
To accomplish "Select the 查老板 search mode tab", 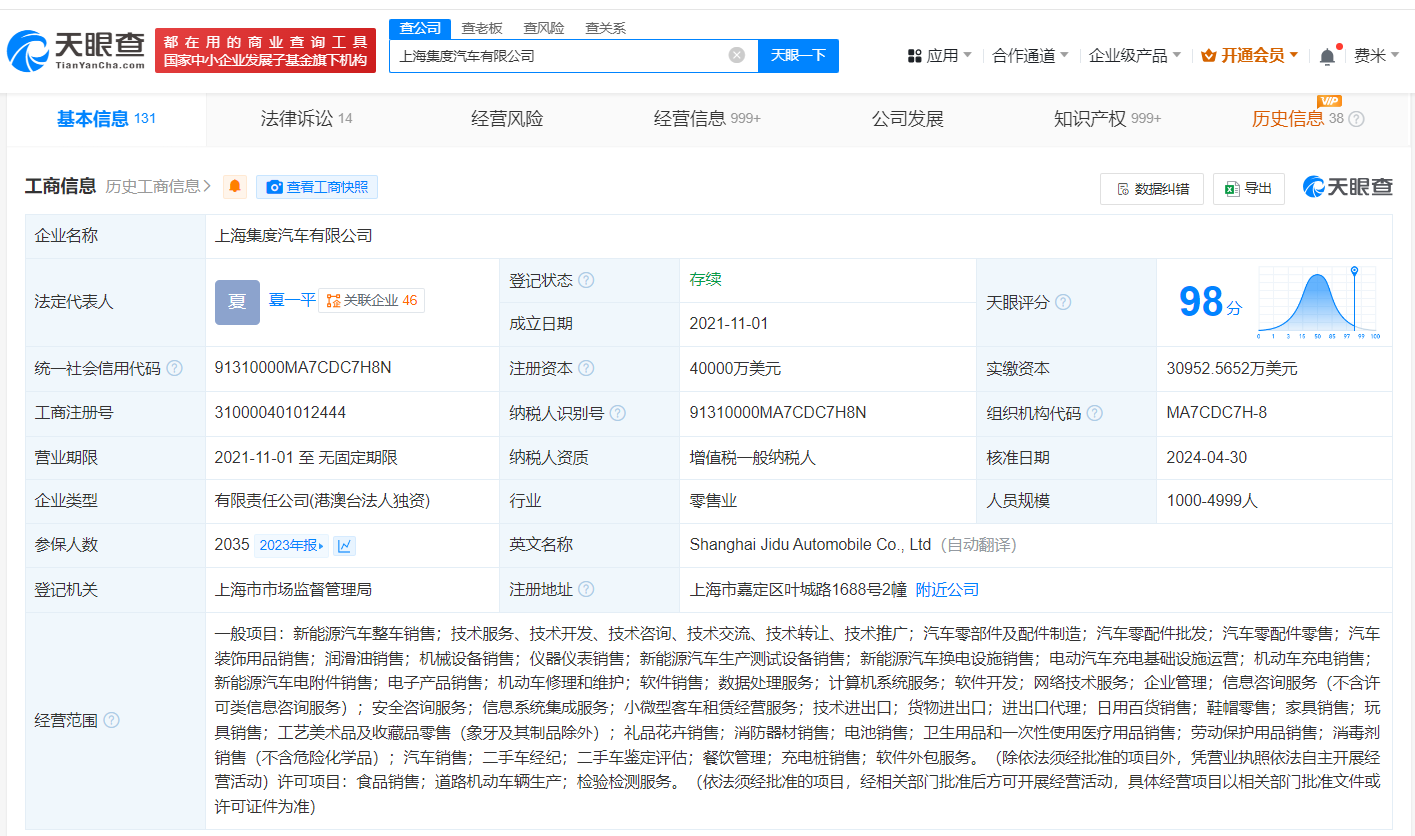I will tap(481, 28).
